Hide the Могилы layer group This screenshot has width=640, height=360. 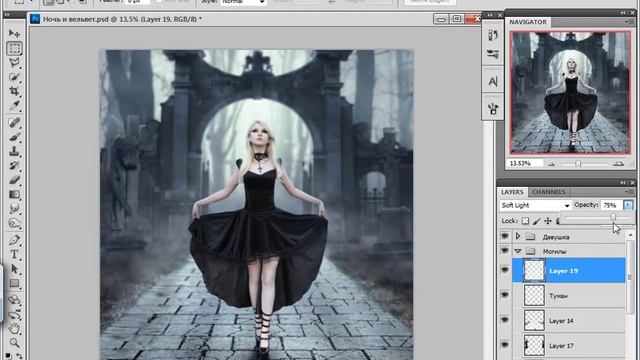pos(505,250)
